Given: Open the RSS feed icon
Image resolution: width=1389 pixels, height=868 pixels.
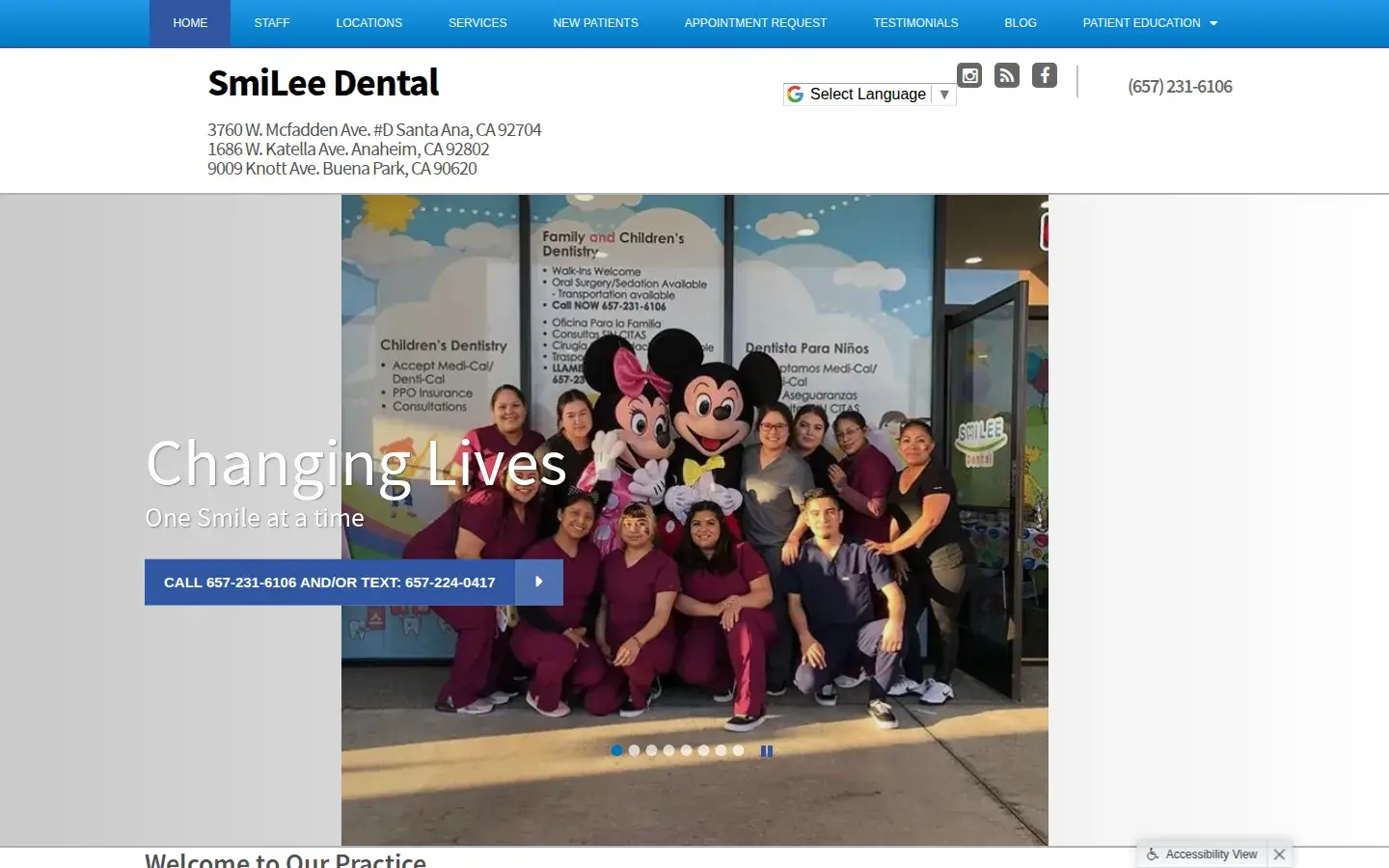Looking at the screenshot, I should pyautogui.click(x=1007, y=75).
